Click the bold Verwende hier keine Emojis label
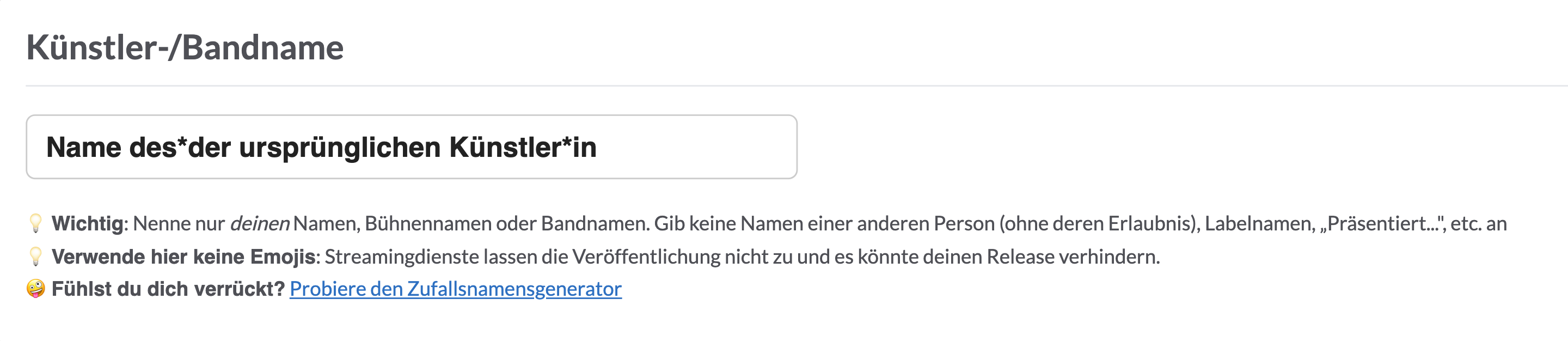 [x=183, y=257]
